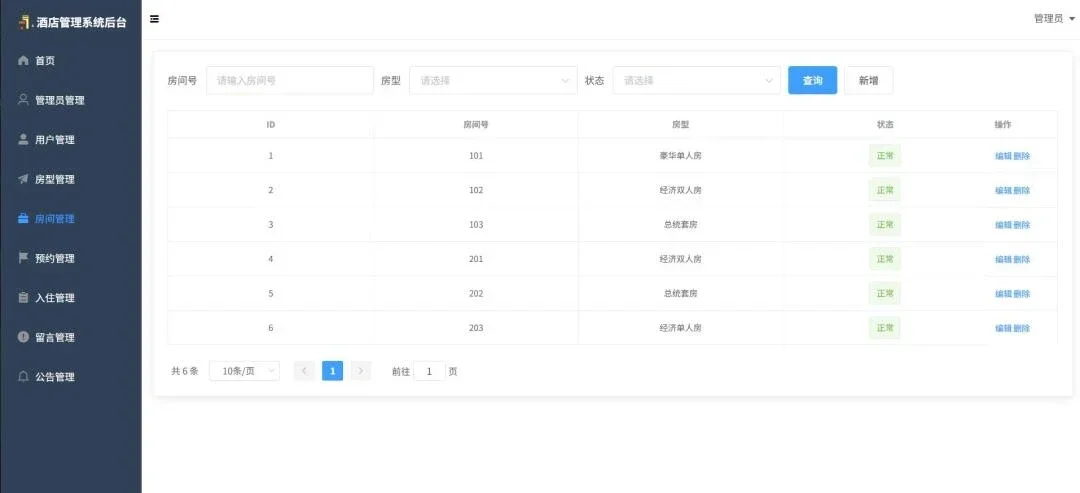Viewport: 1080px width, 493px height.
Task: Click the bell icon for 公告管理
Action: [23, 377]
